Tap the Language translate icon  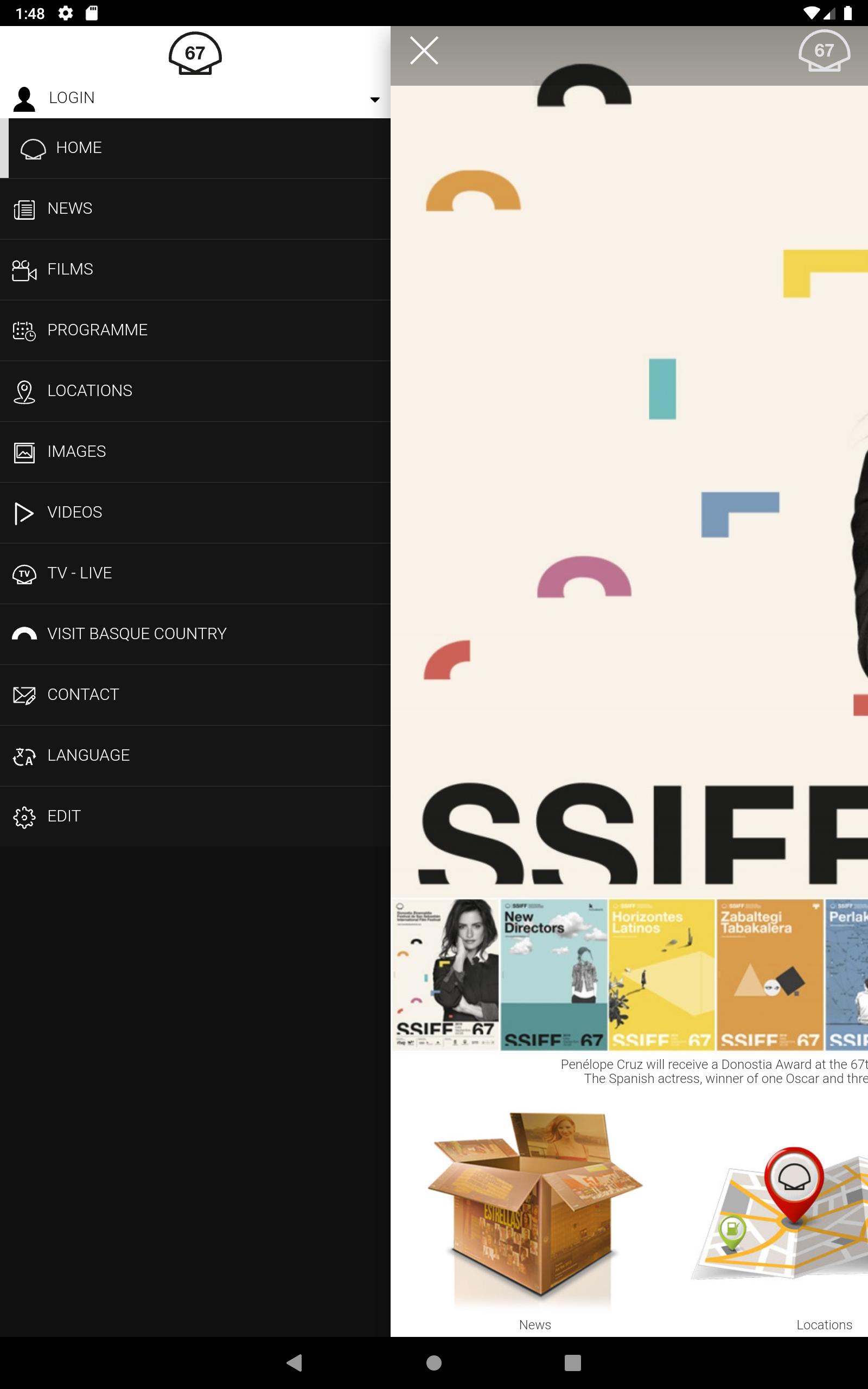click(x=24, y=756)
